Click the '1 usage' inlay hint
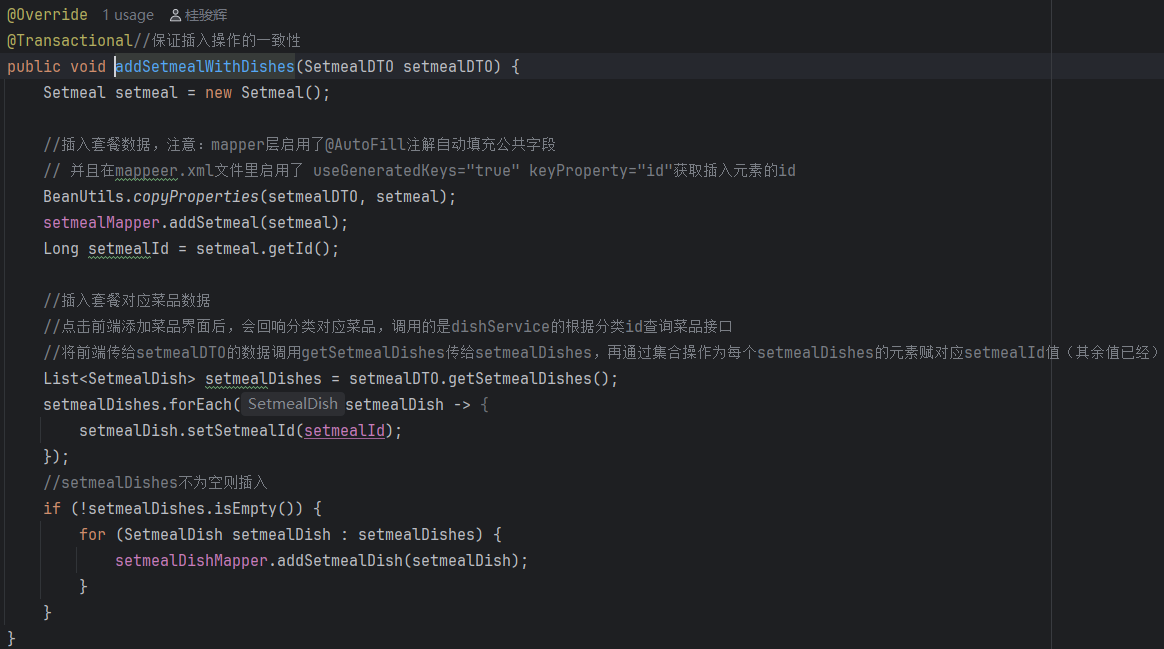 click(128, 15)
